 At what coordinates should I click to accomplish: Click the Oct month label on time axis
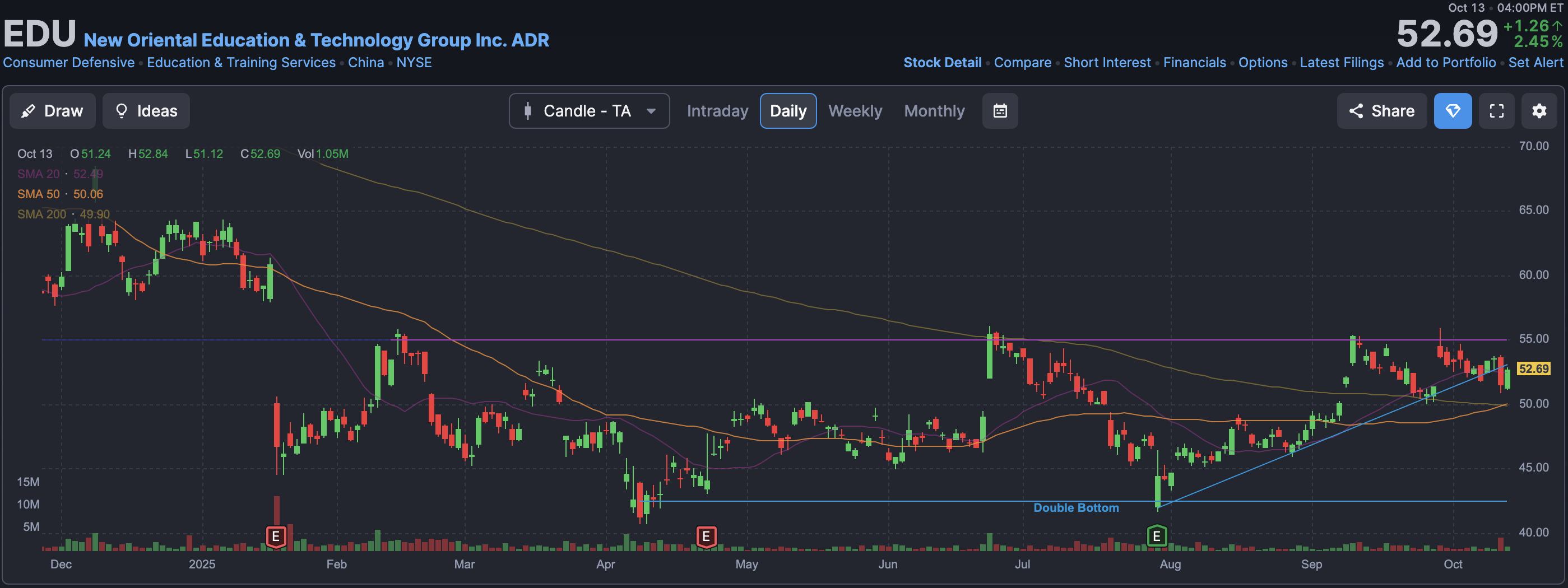pos(1453,564)
